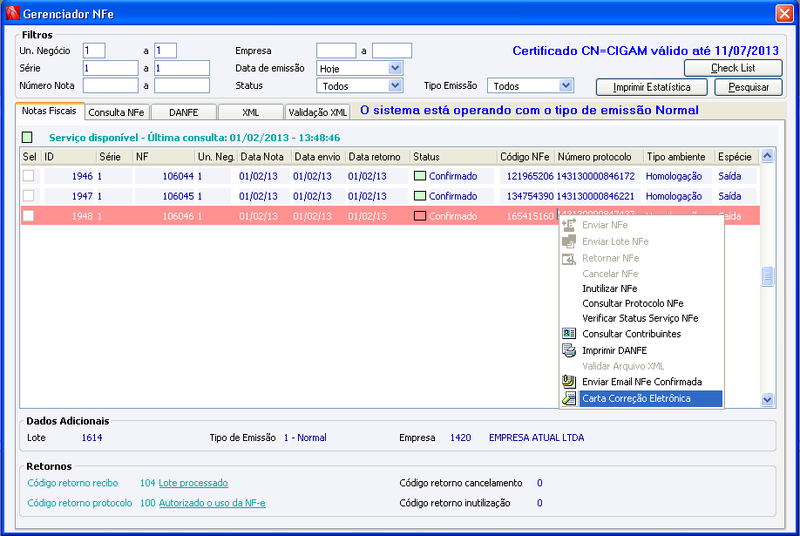Open the DANFE tab
This screenshot has height=536, width=800.
(184, 112)
